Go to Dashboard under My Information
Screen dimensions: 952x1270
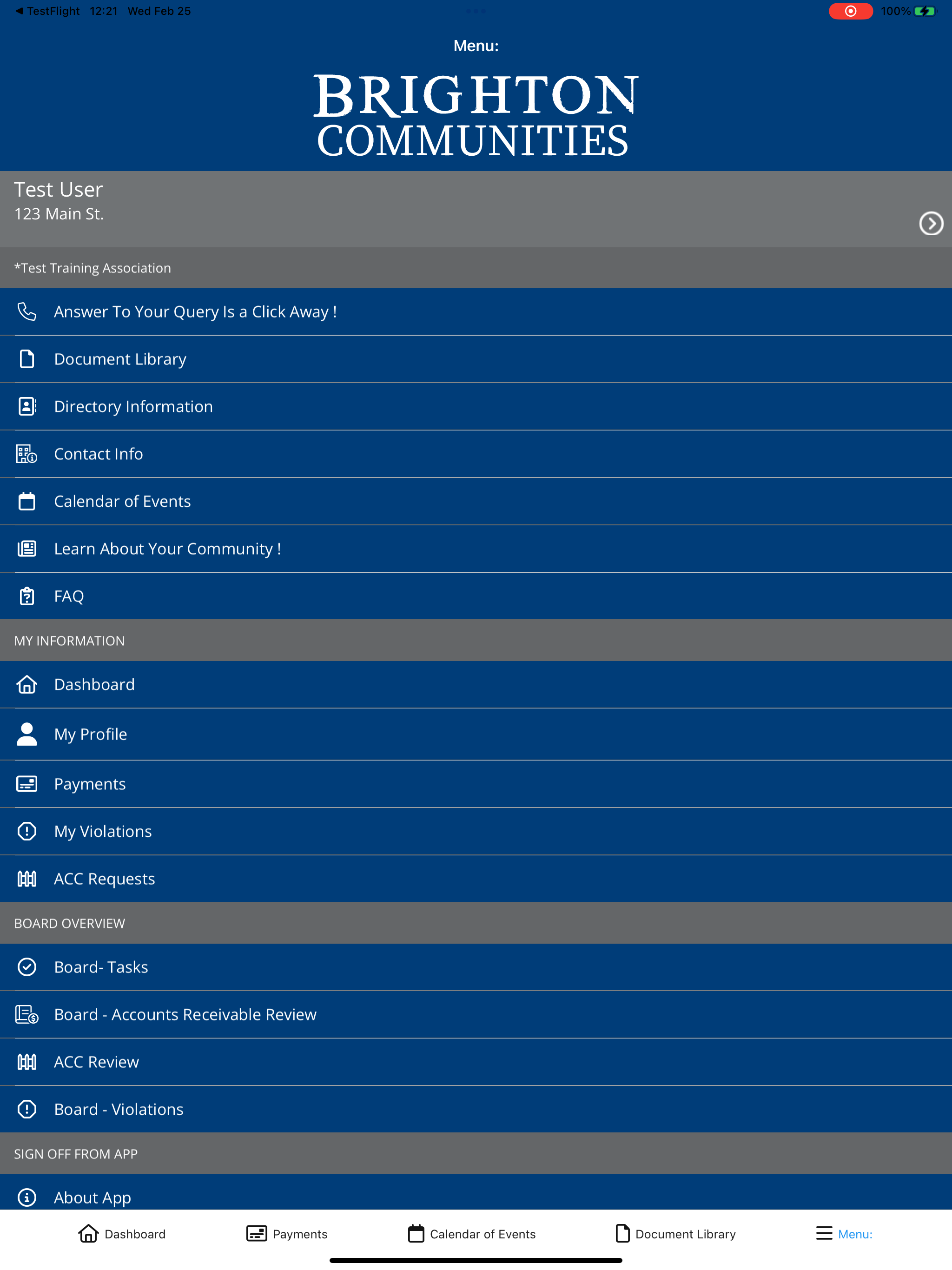[x=476, y=684]
